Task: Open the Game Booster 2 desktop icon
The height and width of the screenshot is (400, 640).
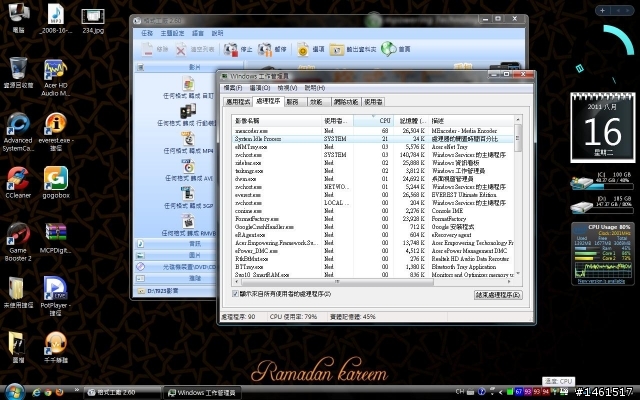Action: click(x=18, y=242)
